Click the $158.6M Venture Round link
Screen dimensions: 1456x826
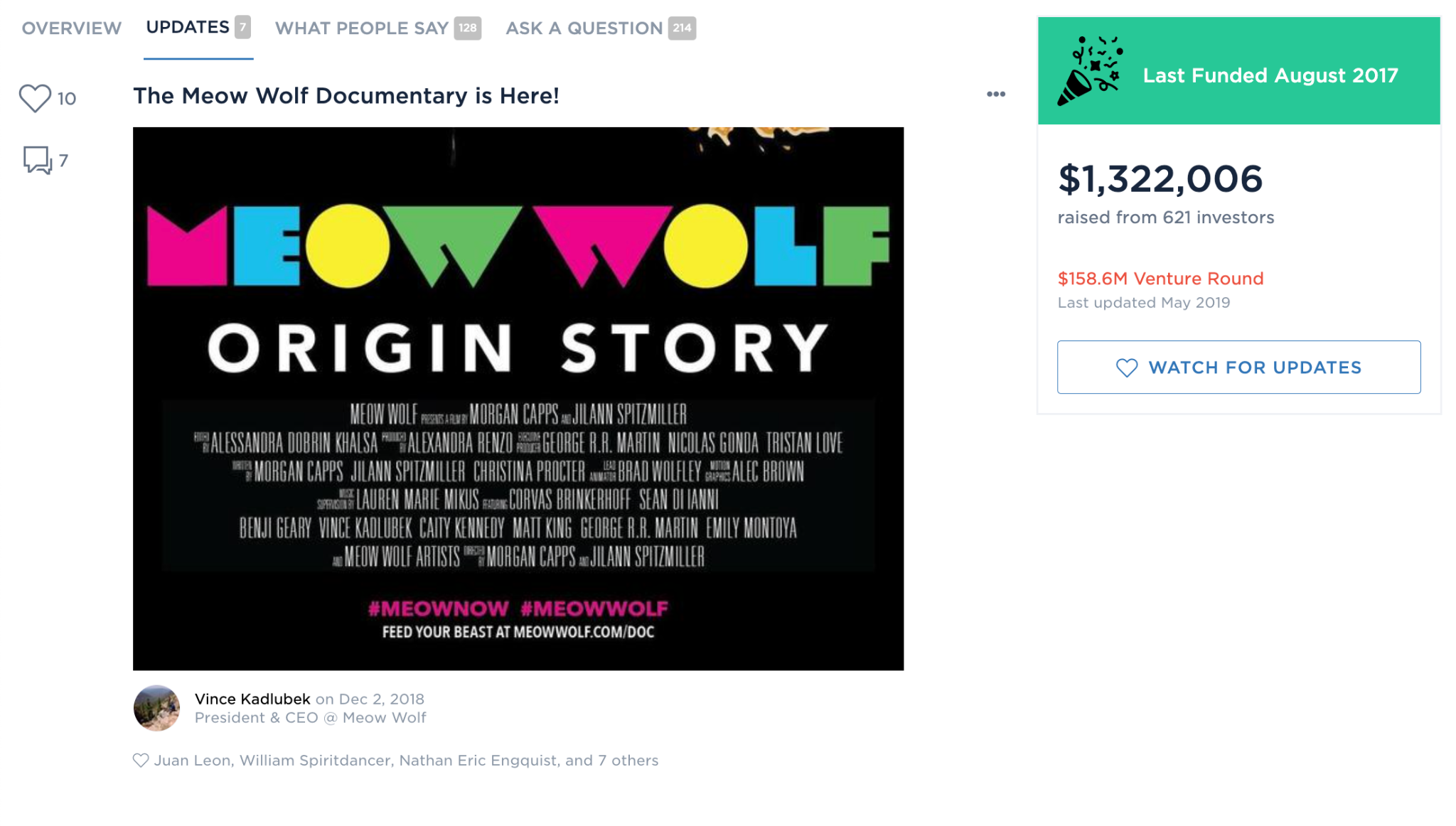click(x=1160, y=279)
